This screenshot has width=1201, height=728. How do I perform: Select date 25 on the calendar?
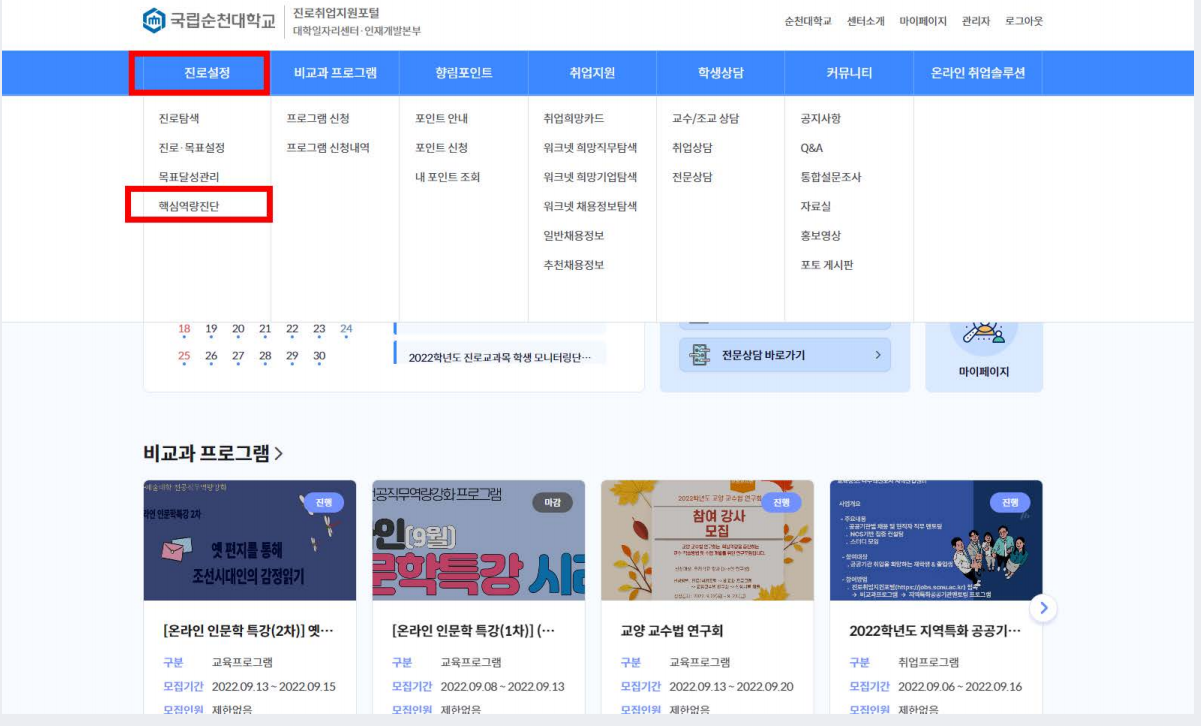coord(184,356)
